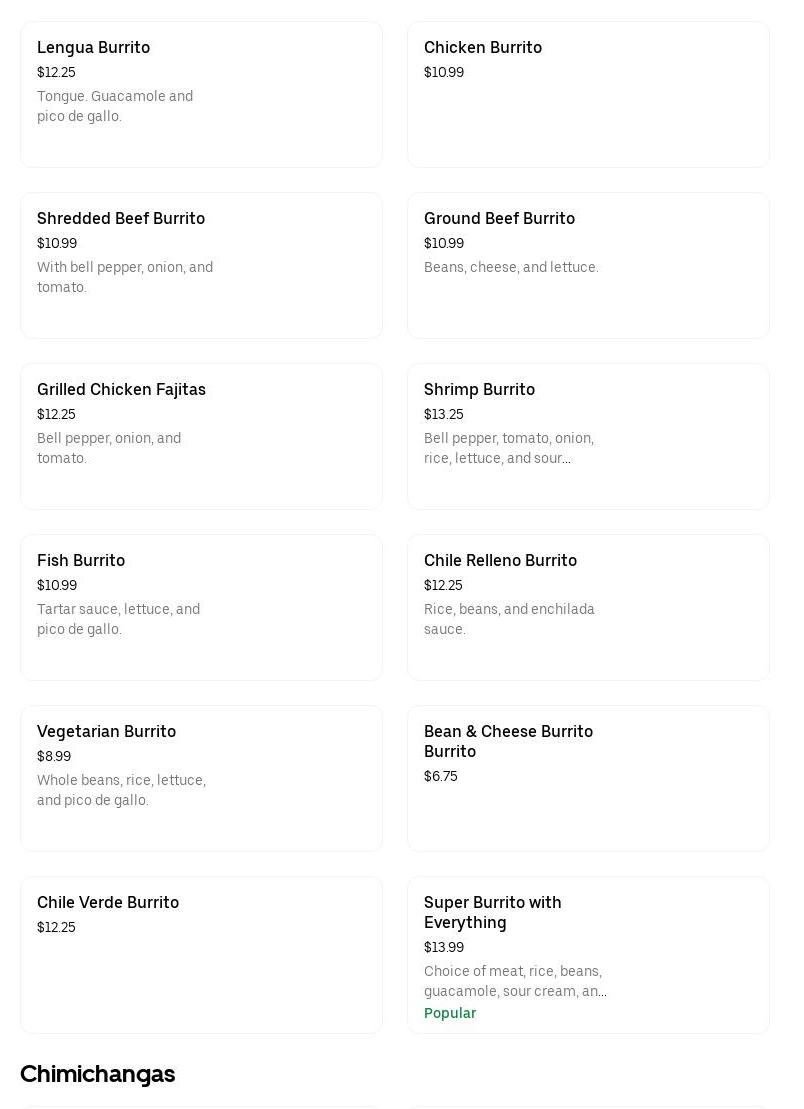804x1109 pixels.
Task: Open the Lengua Burrito item card
Action: tap(201, 94)
